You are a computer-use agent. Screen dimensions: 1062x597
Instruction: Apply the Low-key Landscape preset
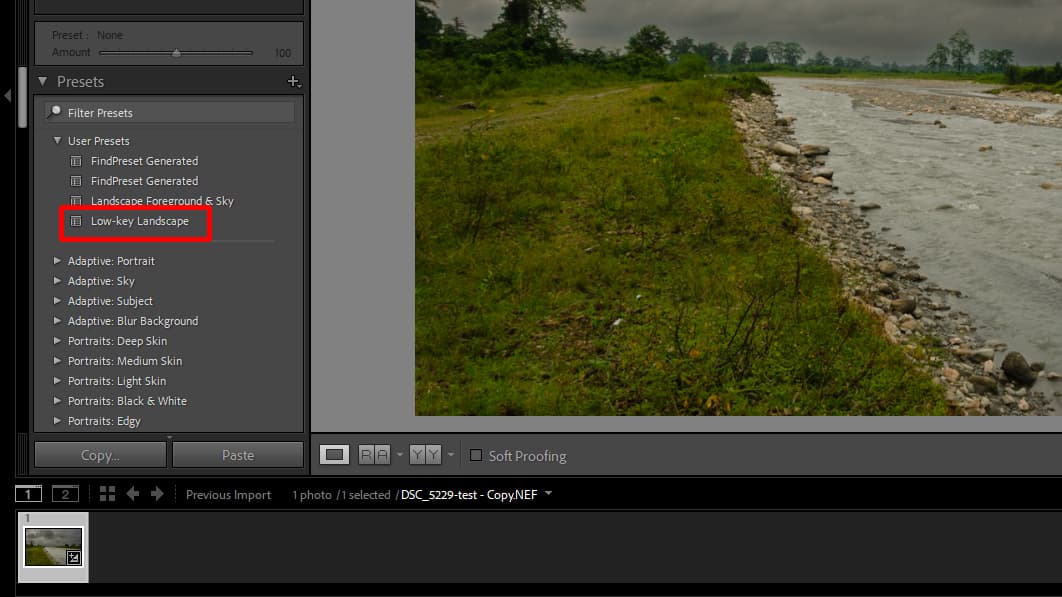click(140, 221)
